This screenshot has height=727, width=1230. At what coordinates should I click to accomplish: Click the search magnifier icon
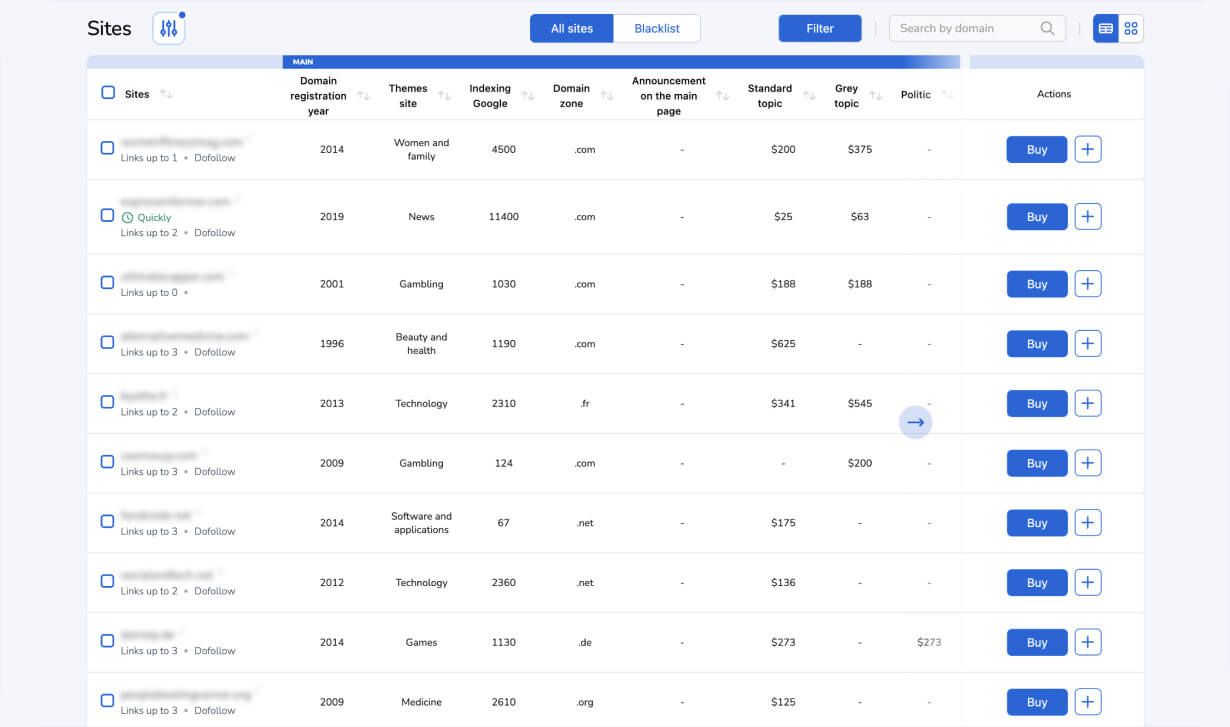tap(1047, 29)
